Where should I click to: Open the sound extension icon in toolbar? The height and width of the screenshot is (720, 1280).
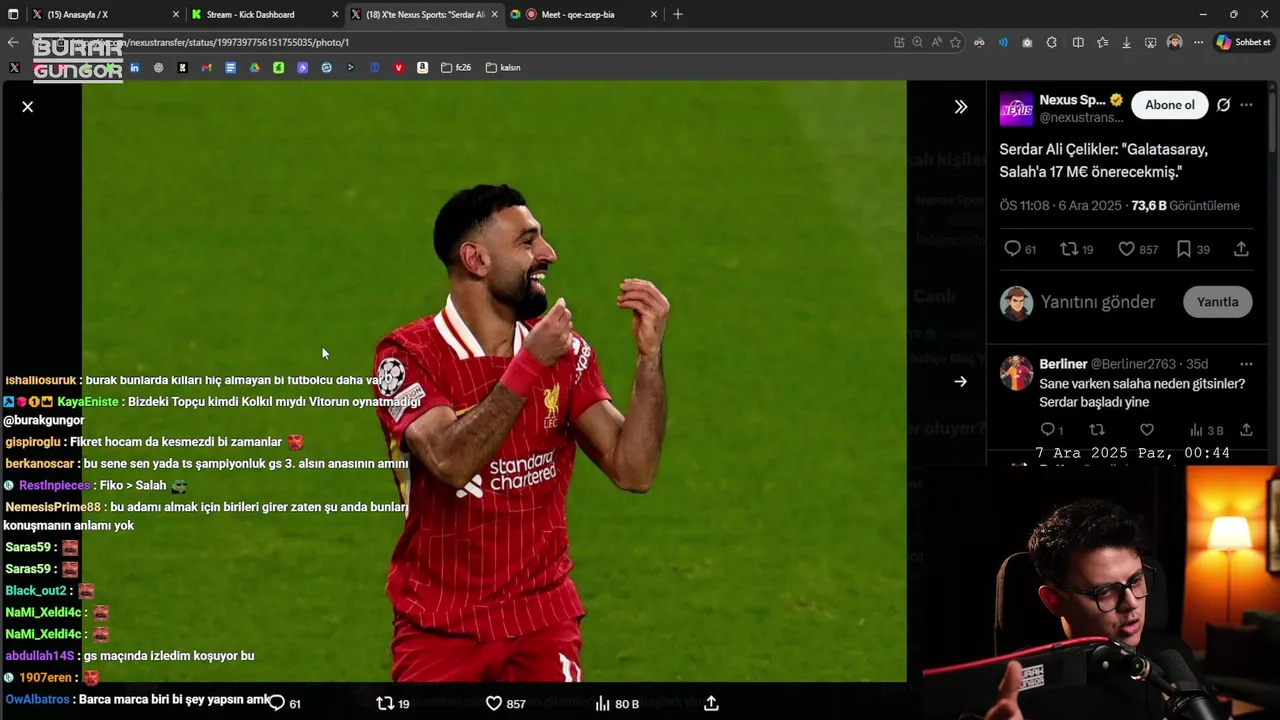tap(1003, 42)
